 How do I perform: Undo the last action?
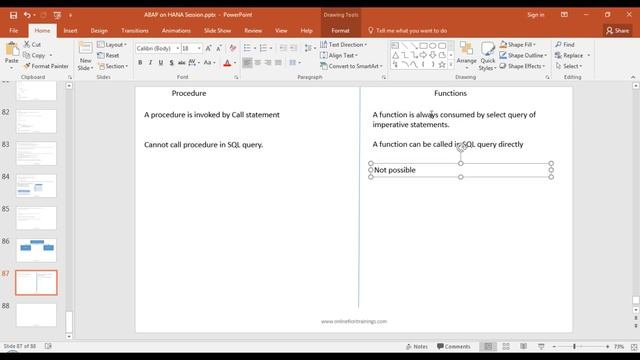click(x=27, y=15)
